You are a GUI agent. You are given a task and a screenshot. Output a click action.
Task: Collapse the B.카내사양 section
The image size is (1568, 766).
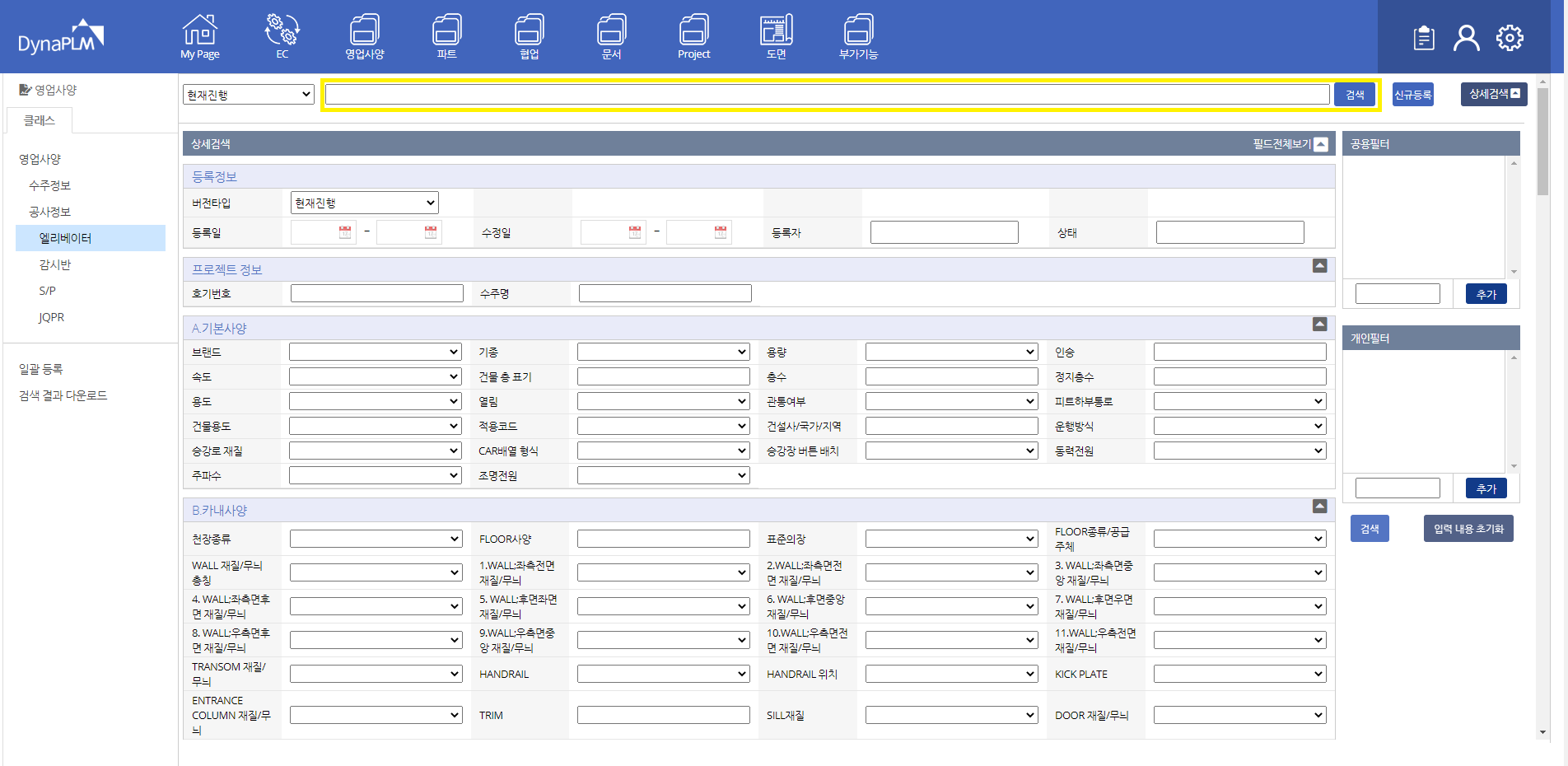[1319, 506]
